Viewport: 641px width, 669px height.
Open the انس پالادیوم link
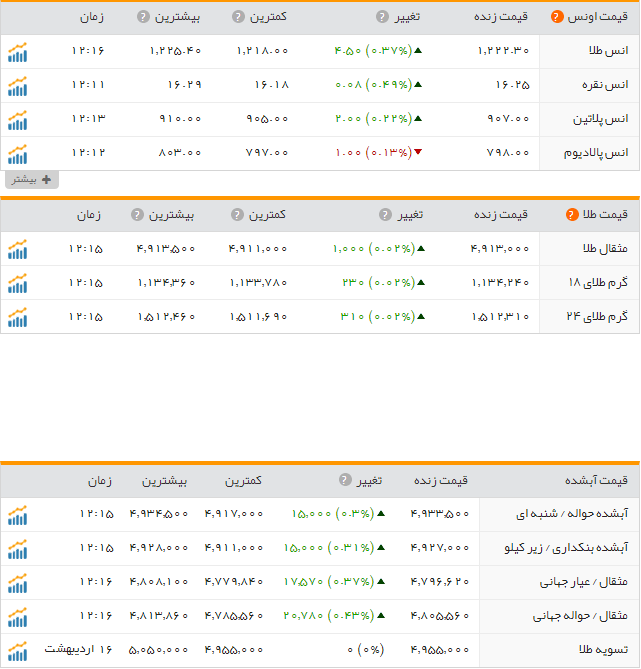[x=596, y=153]
